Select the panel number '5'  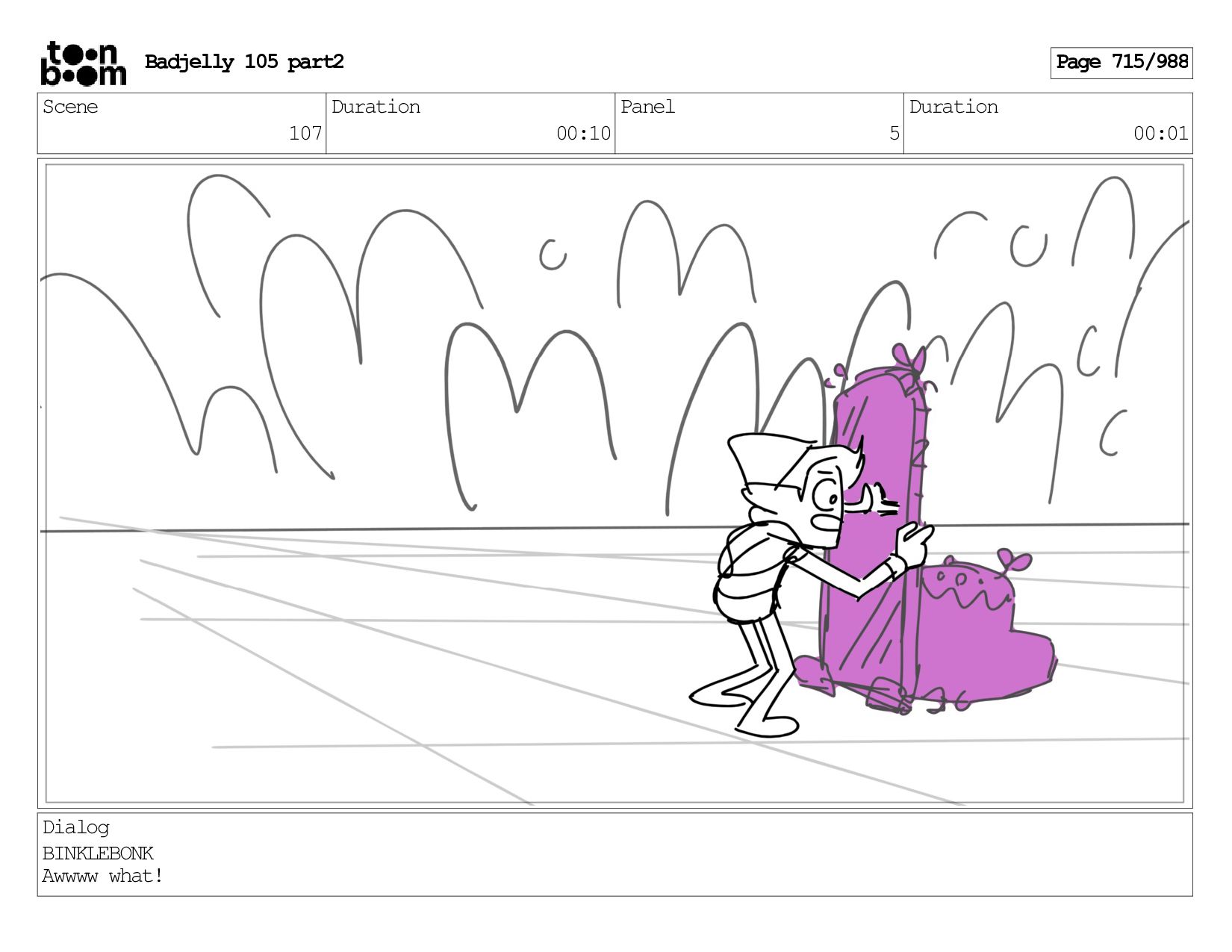894,134
